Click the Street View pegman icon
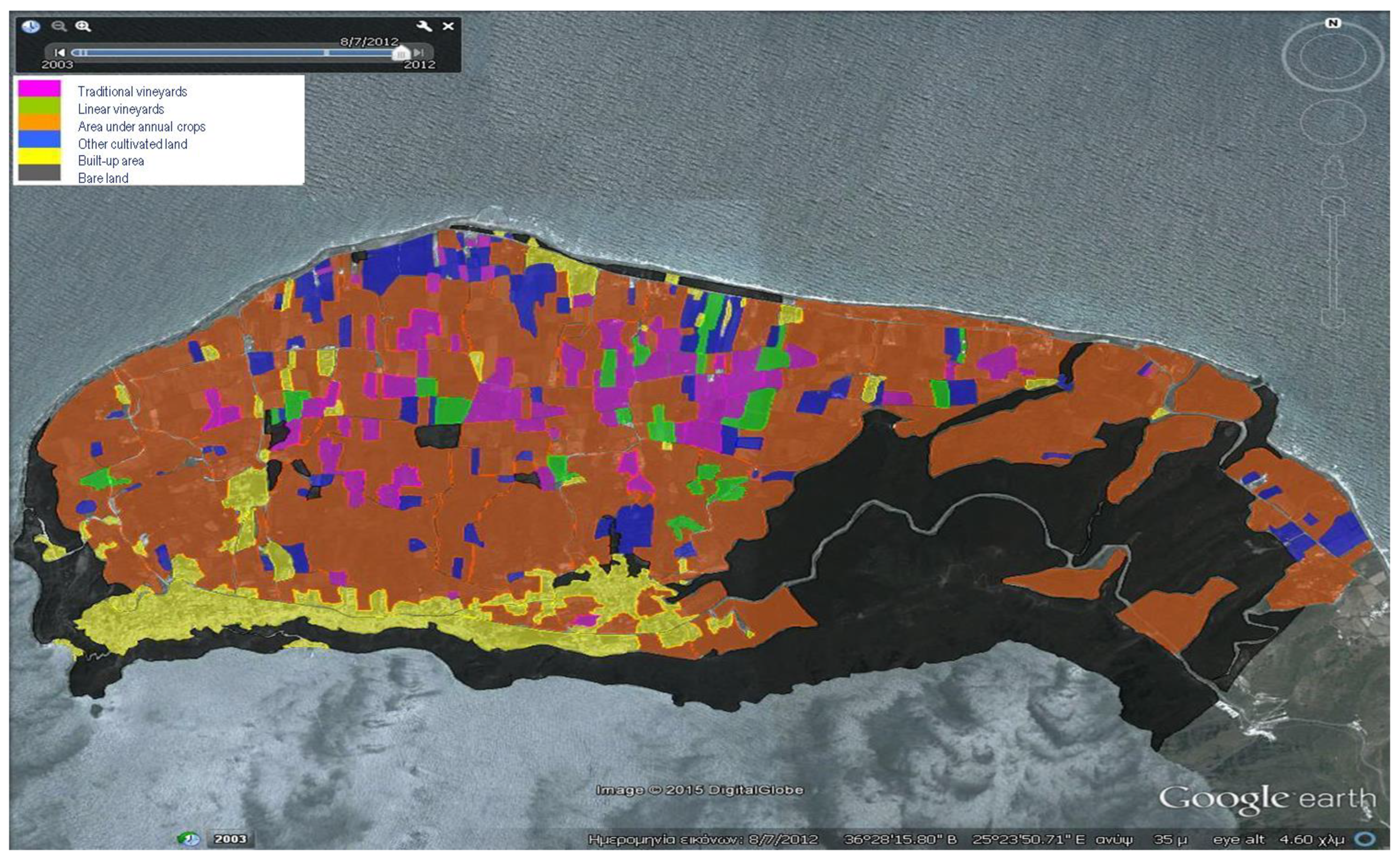The width and height of the screenshot is (1400, 859). click(1334, 172)
